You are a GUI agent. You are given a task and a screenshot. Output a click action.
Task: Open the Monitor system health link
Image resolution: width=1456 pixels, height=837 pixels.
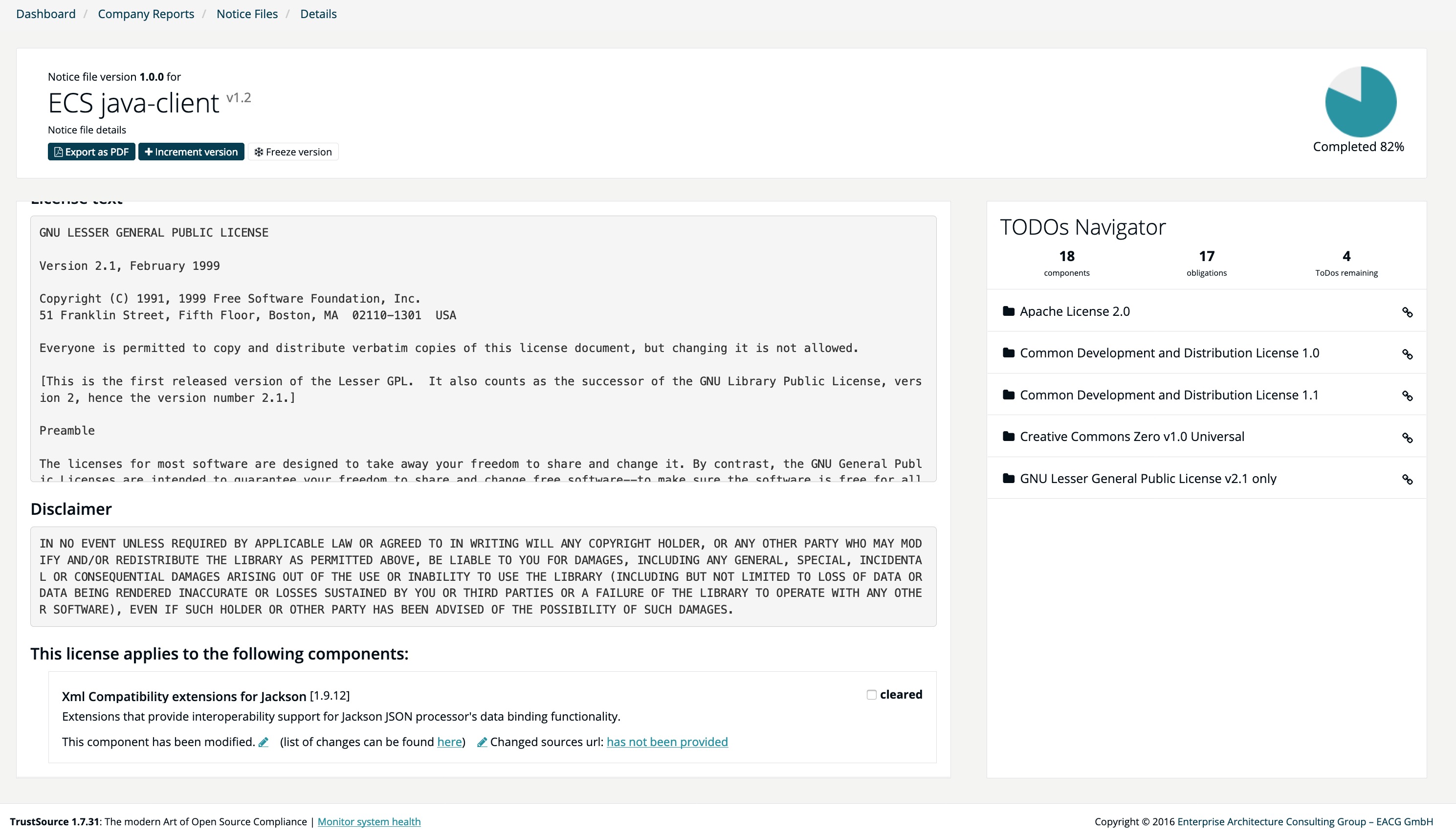369,821
